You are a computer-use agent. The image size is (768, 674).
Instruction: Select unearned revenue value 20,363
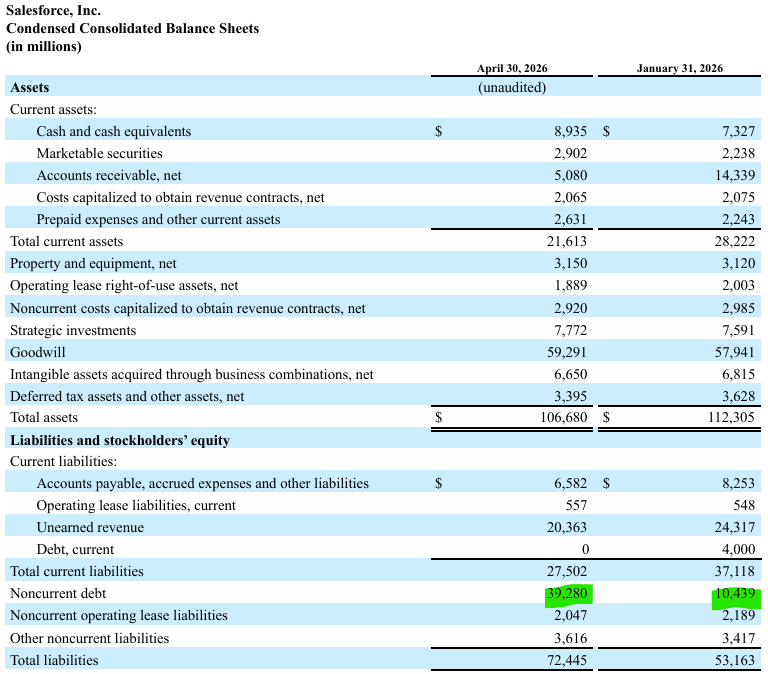pyautogui.click(x=567, y=528)
